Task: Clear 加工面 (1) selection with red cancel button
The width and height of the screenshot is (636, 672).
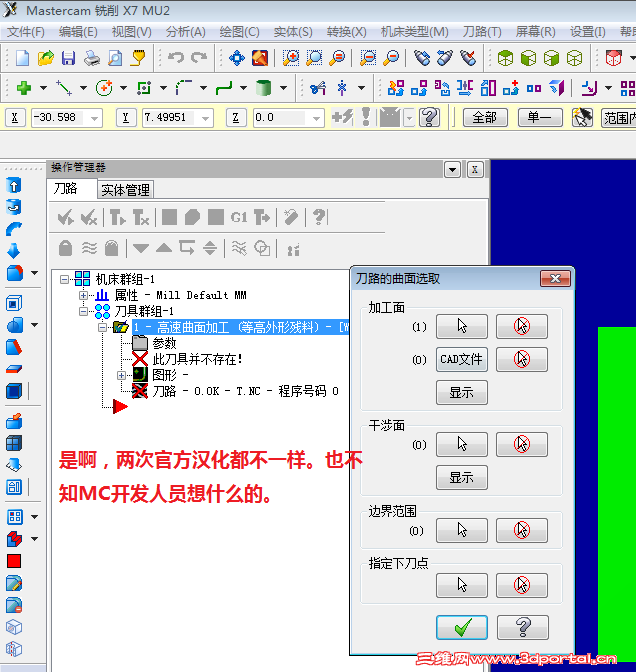Action: [522, 327]
